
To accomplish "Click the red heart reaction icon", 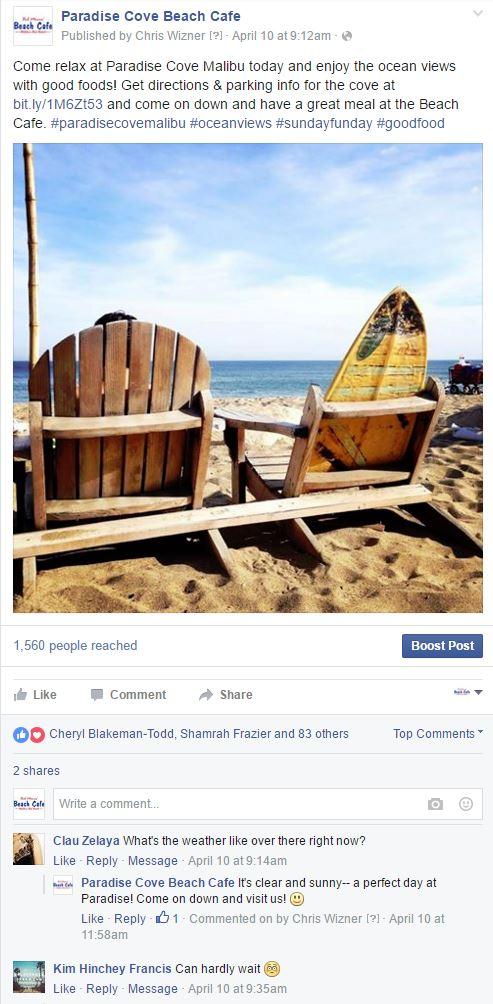I will (37, 734).
